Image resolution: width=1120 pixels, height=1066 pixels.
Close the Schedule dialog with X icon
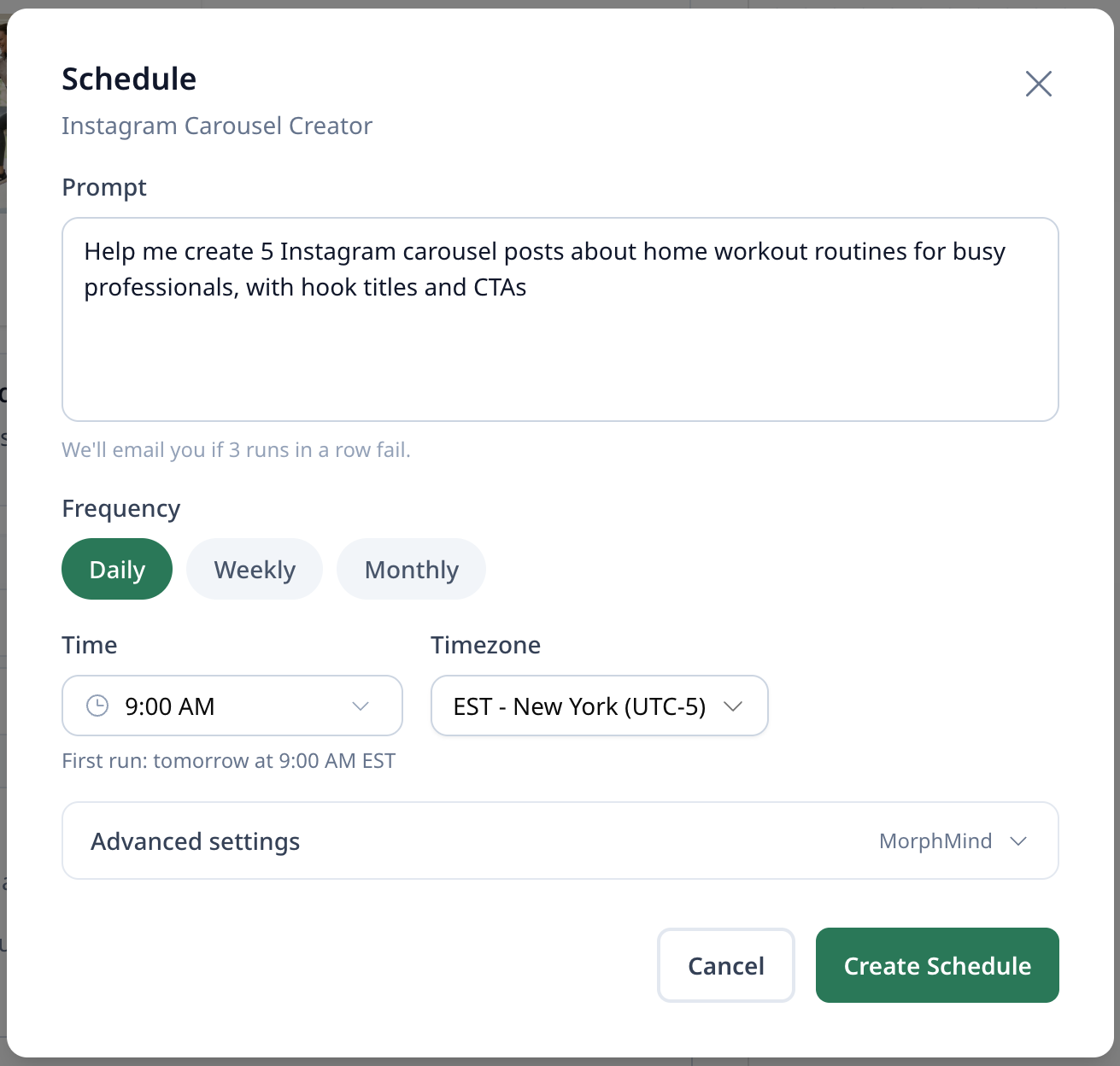click(x=1038, y=84)
